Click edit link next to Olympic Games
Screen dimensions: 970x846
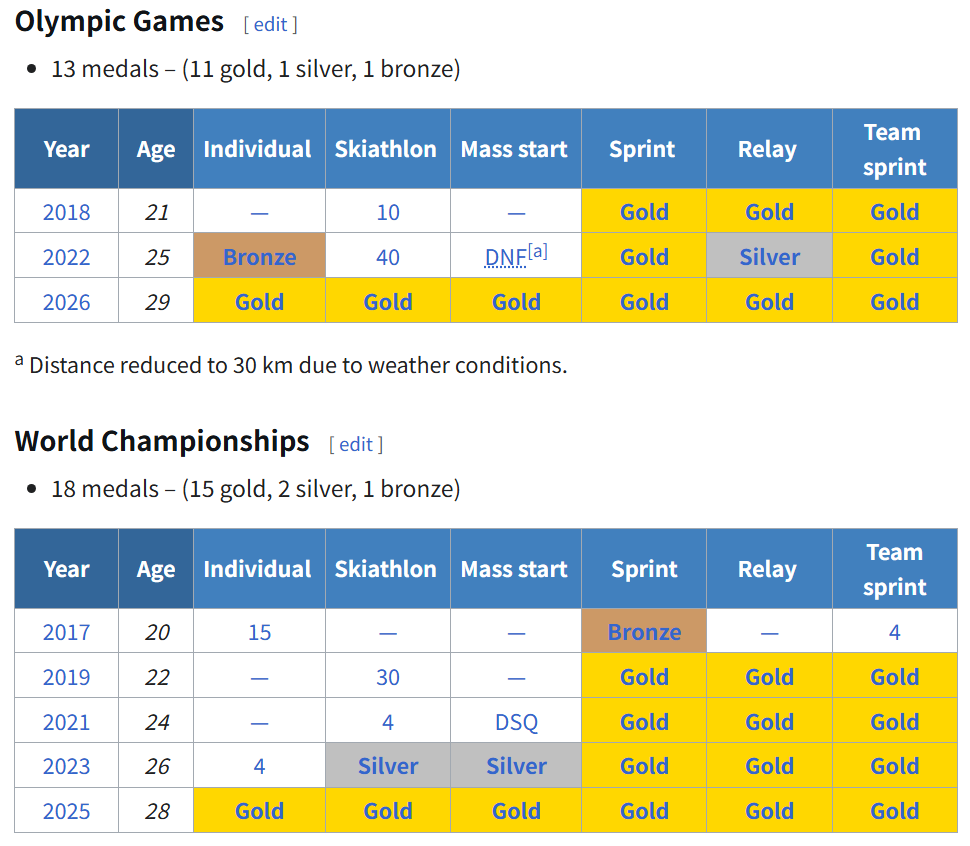point(270,24)
